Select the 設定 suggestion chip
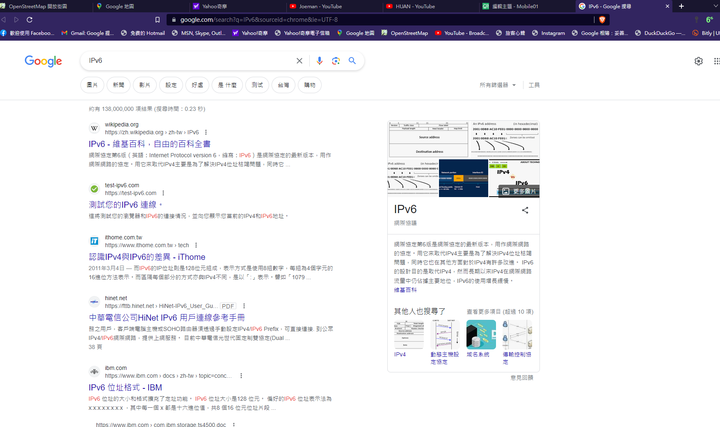720x427 pixels. (171, 85)
